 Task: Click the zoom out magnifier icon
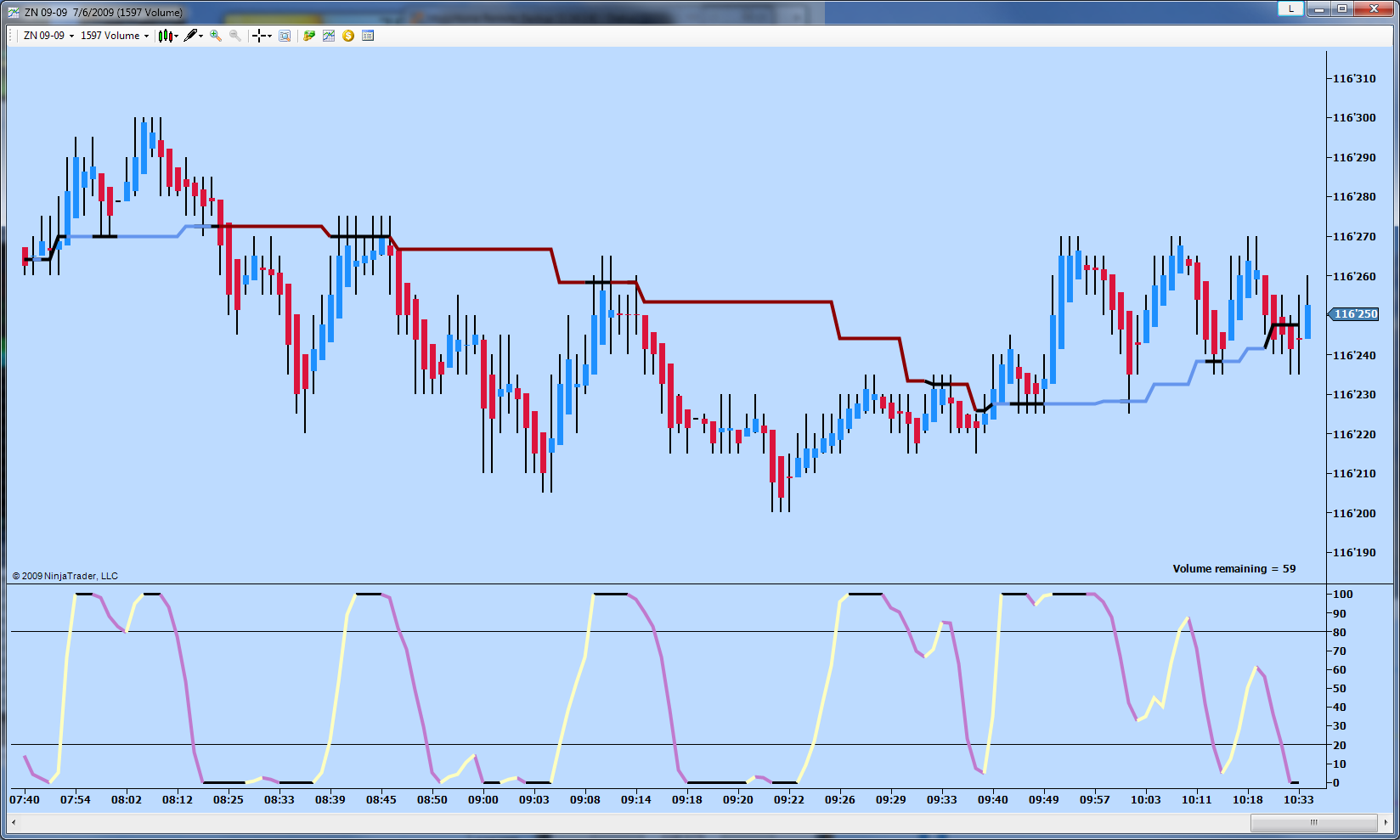[x=235, y=36]
